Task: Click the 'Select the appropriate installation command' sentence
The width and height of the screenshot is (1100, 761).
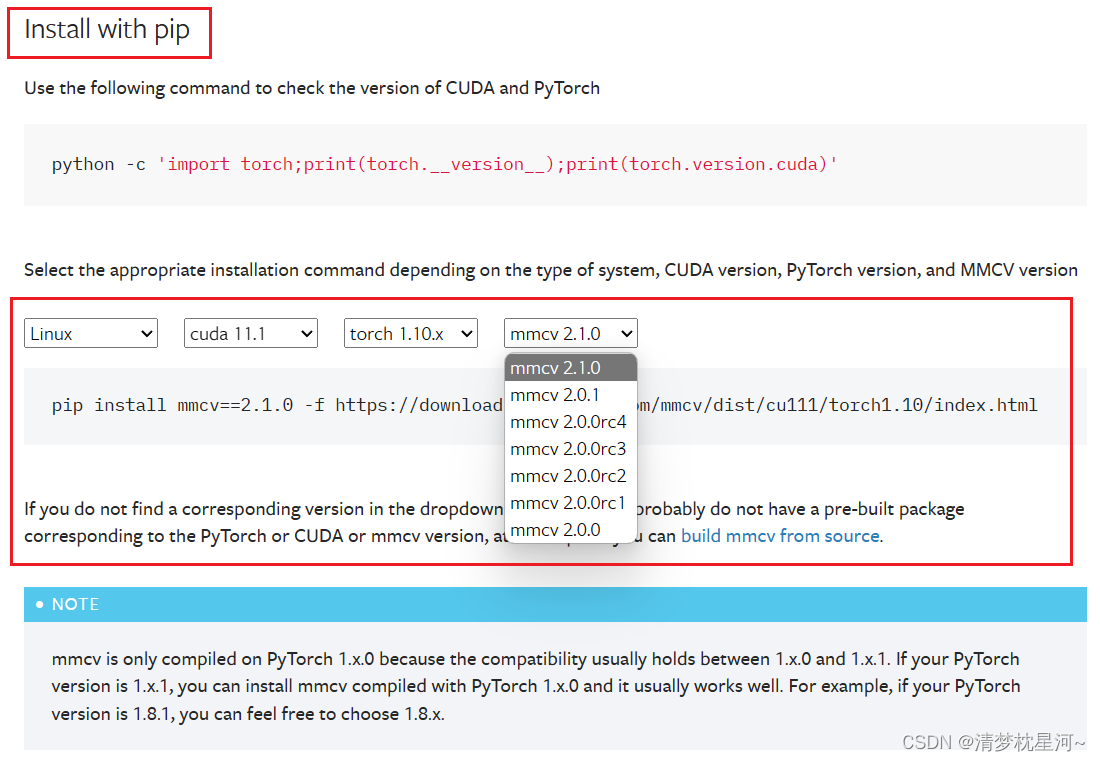Action: (551, 270)
